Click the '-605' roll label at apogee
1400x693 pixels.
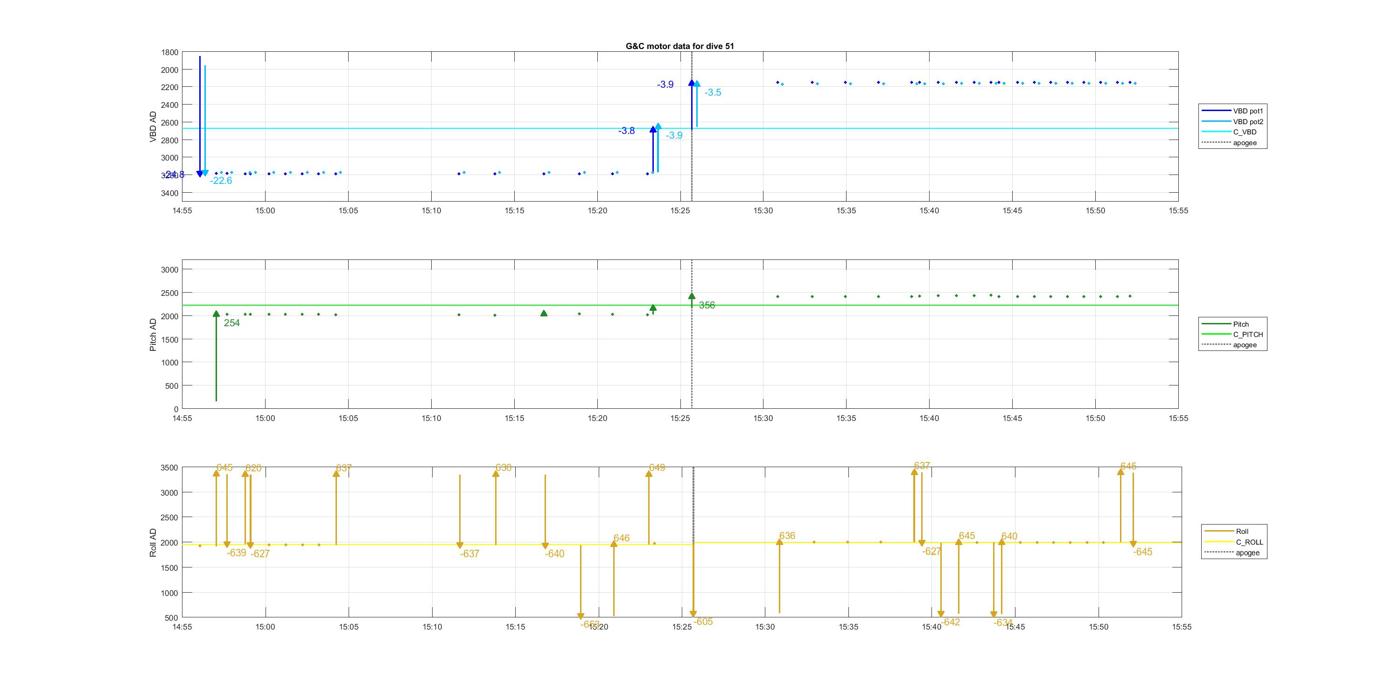click(704, 622)
